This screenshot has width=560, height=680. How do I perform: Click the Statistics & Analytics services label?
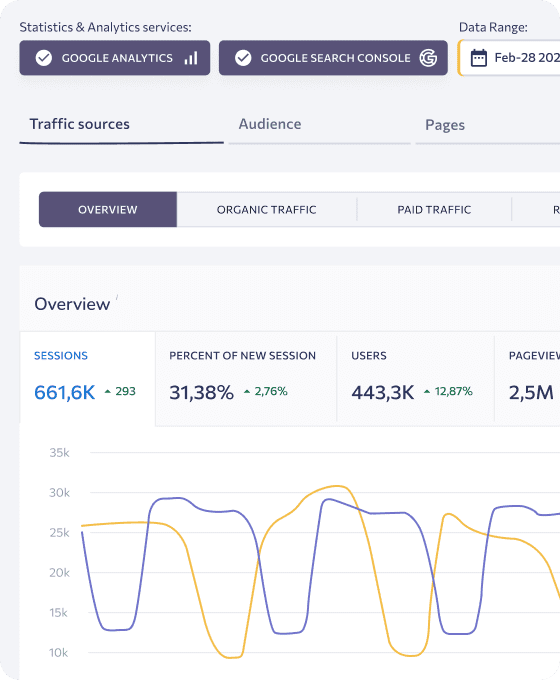[x=105, y=27]
